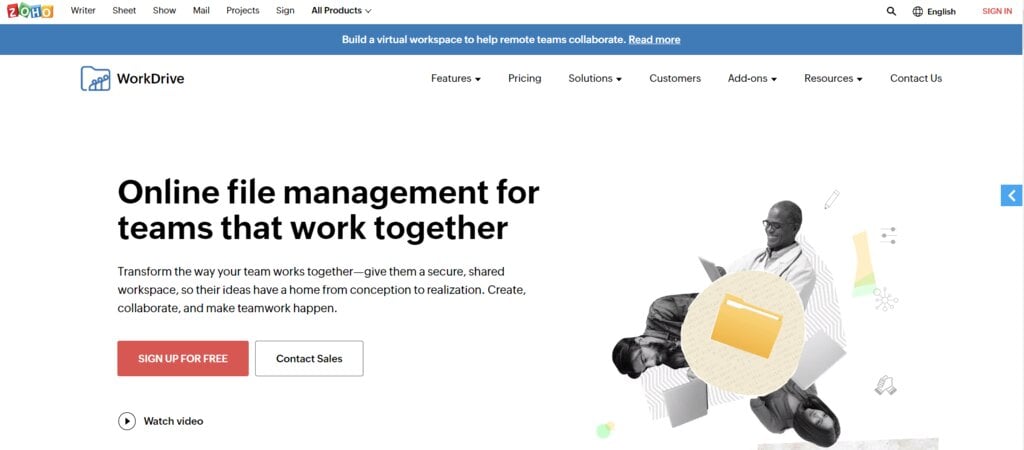This screenshot has height=450, width=1024.
Task: Click the WorkDrive brand name
Action: (x=150, y=79)
